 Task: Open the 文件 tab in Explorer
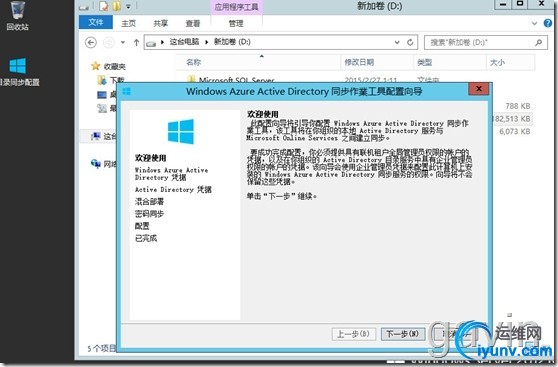point(96,22)
